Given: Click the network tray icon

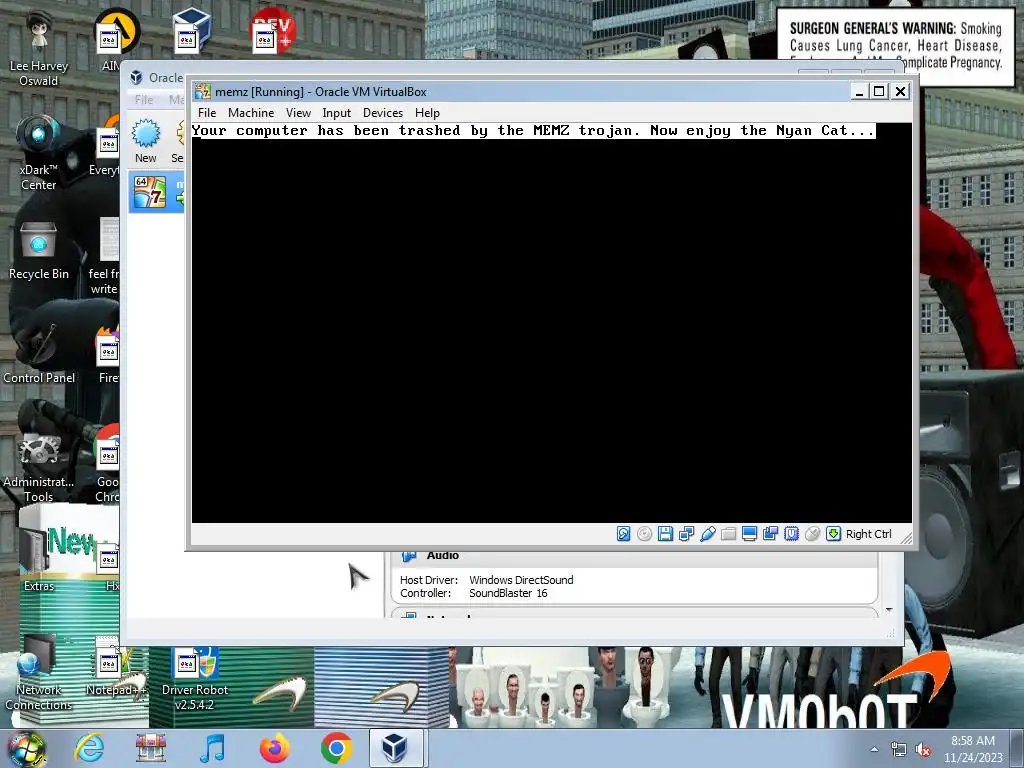Looking at the screenshot, I should tap(899, 750).
